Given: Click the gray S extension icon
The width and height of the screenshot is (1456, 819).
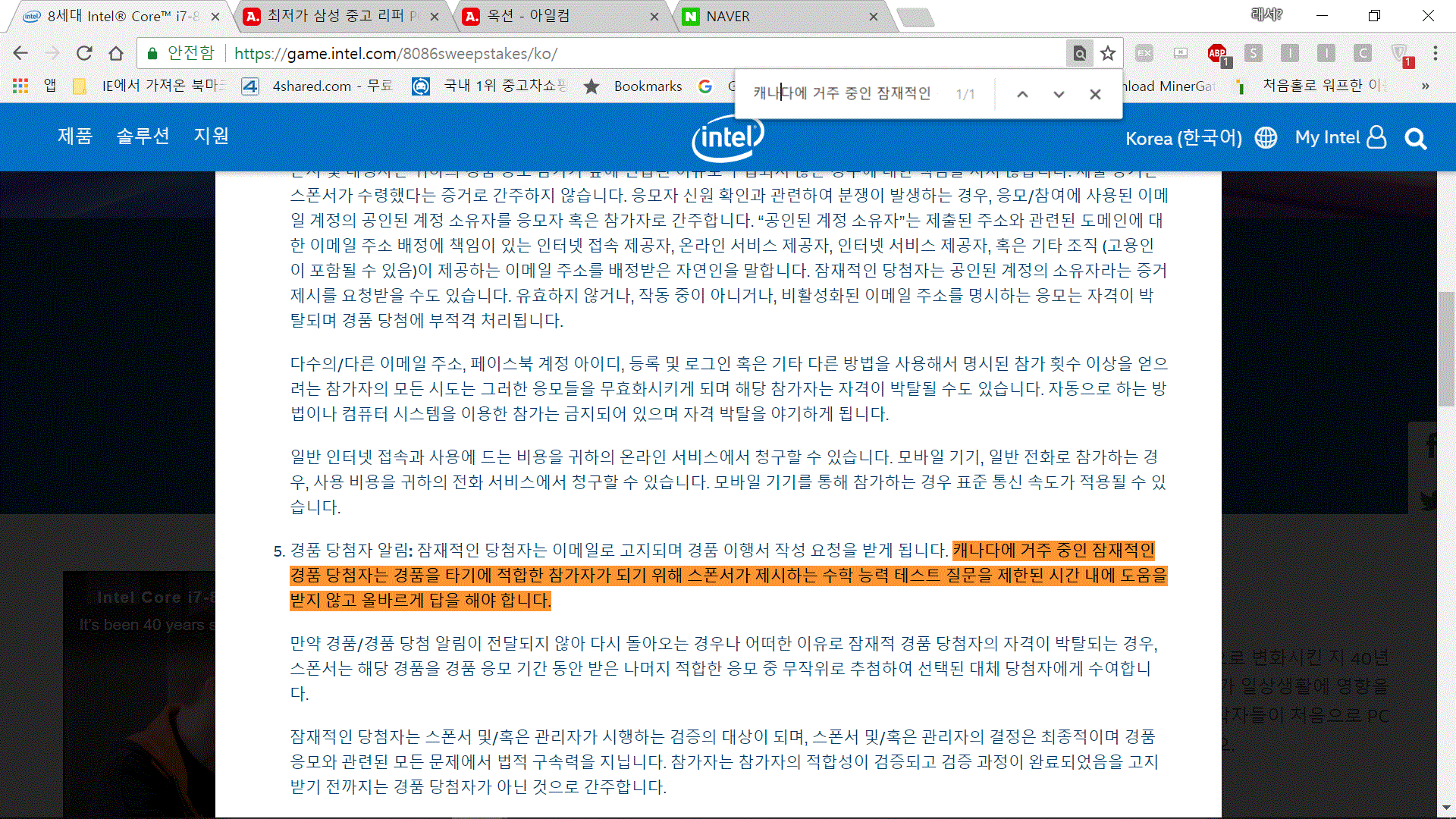Looking at the screenshot, I should coord(1254,54).
